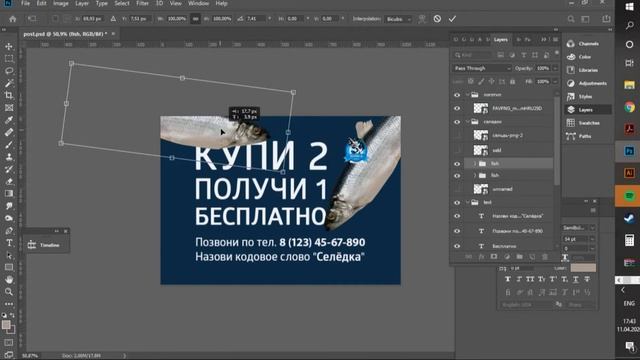
Task: Cancel the transform with the circle-slash icon
Action: pos(437,19)
